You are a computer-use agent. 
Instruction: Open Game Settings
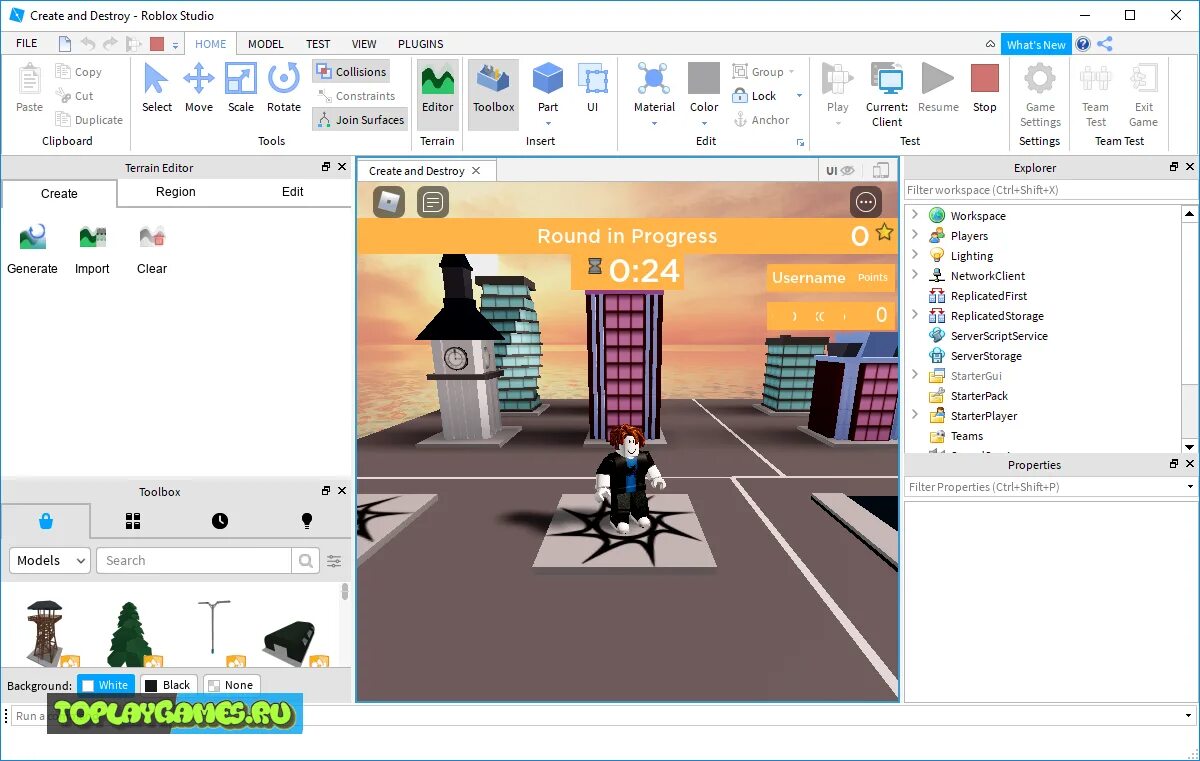pos(1040,95)
